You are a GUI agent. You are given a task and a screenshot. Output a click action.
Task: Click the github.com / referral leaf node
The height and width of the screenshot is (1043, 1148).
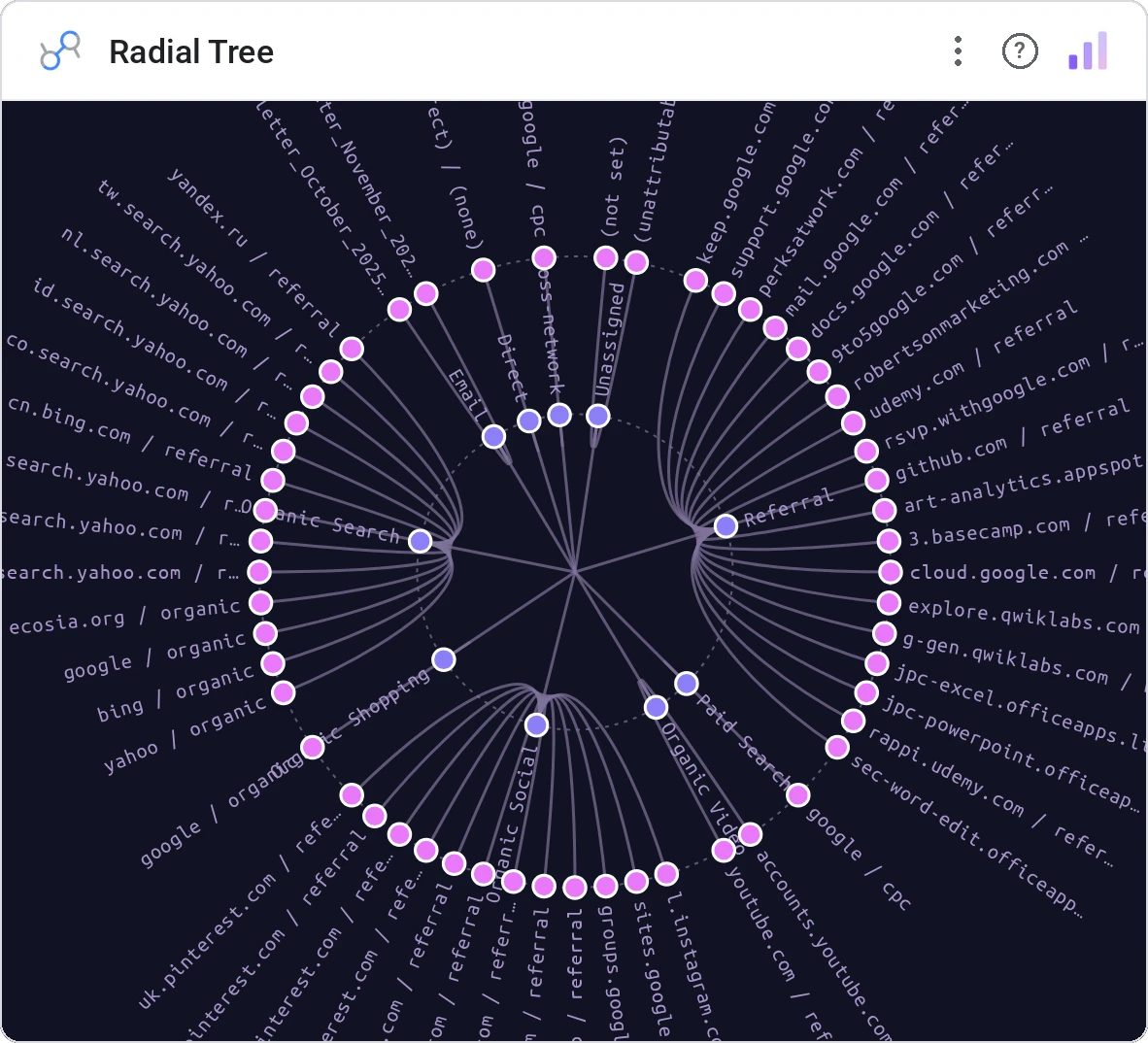[x=876, y=480]
